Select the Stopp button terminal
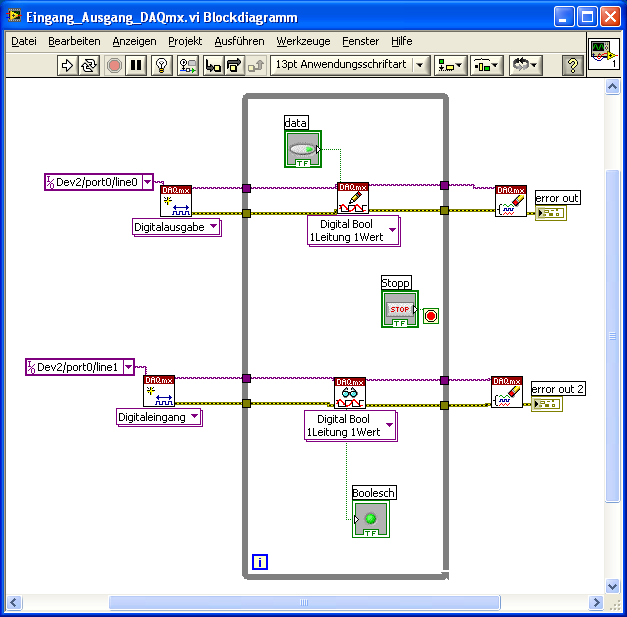The image size is (627, 617). pos(400,309)
